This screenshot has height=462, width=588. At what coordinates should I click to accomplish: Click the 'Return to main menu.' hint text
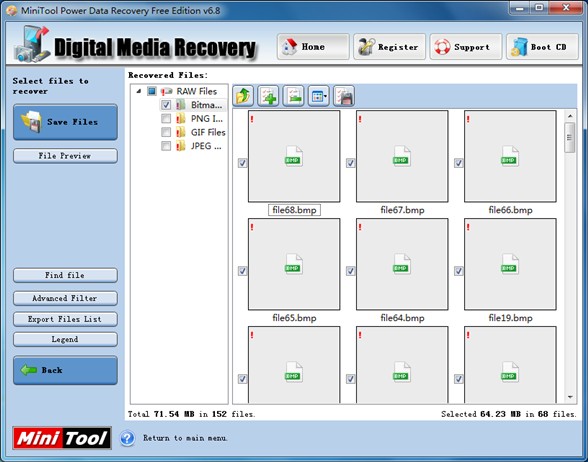click(185, 438)
